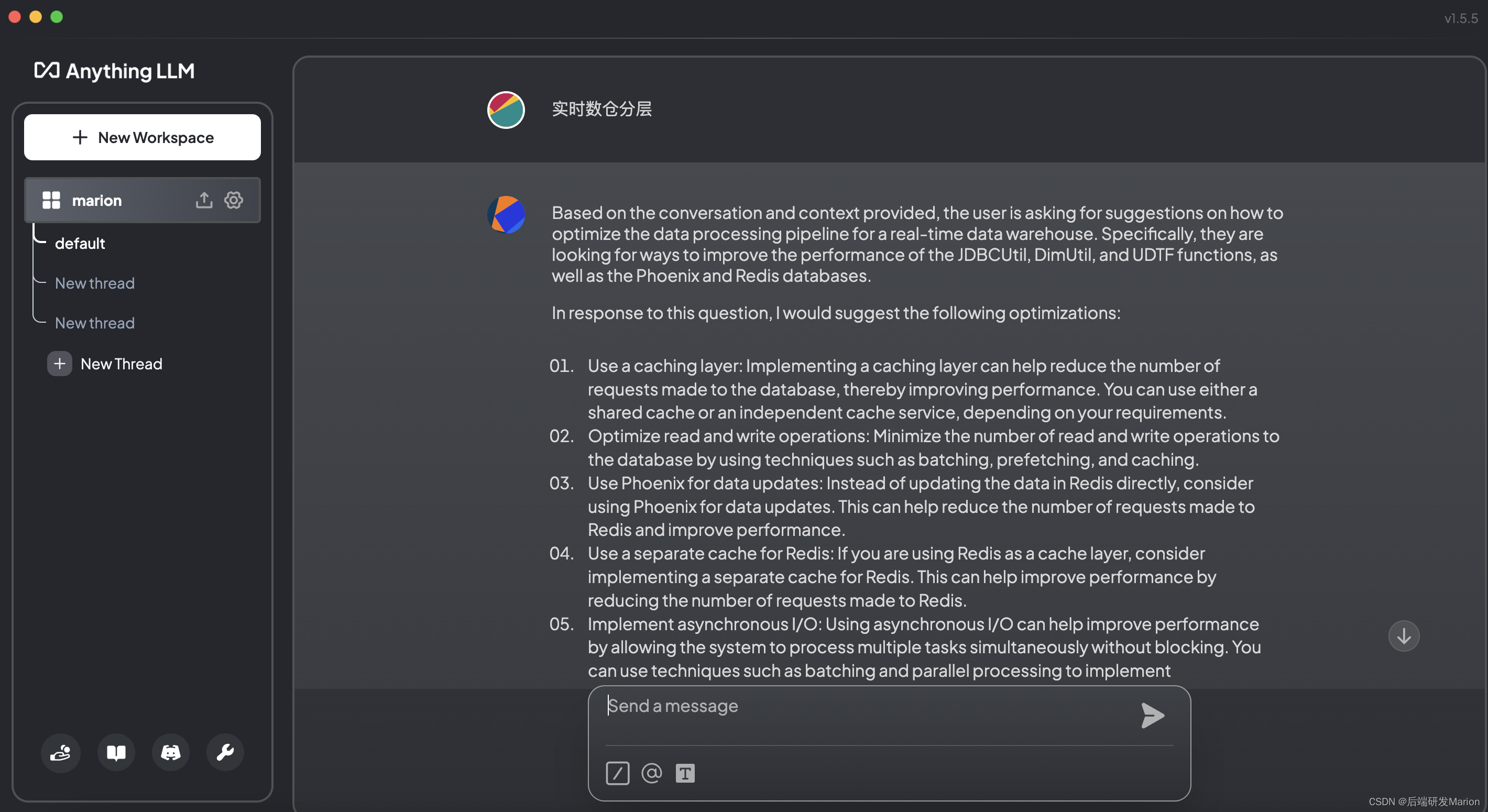Click the @ agent mention icon
This screenshot has width=1488, height=812.
click(x=651, y=773)
